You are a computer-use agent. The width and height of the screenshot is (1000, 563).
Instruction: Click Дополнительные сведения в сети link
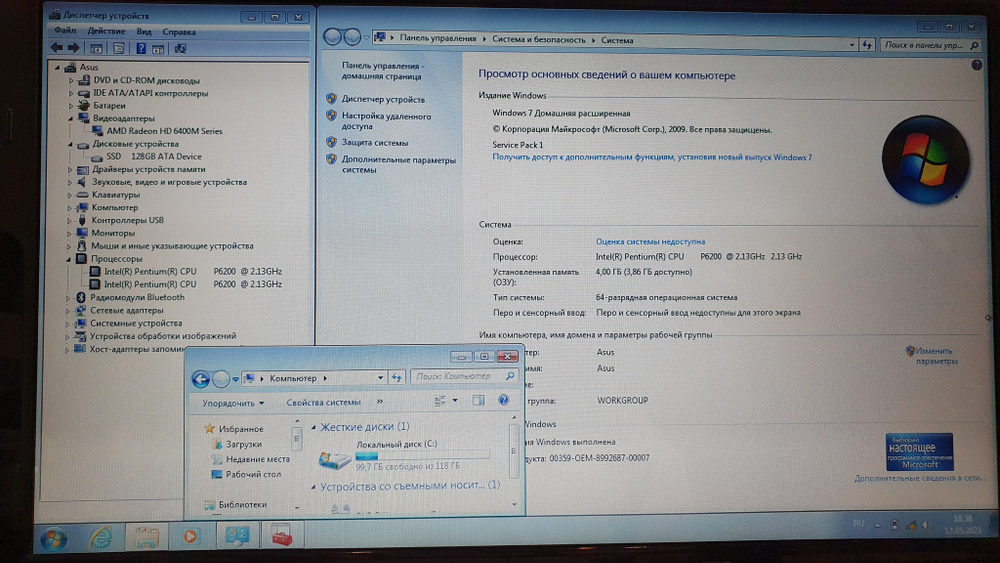pyautogui.click(x=919, y=478)
